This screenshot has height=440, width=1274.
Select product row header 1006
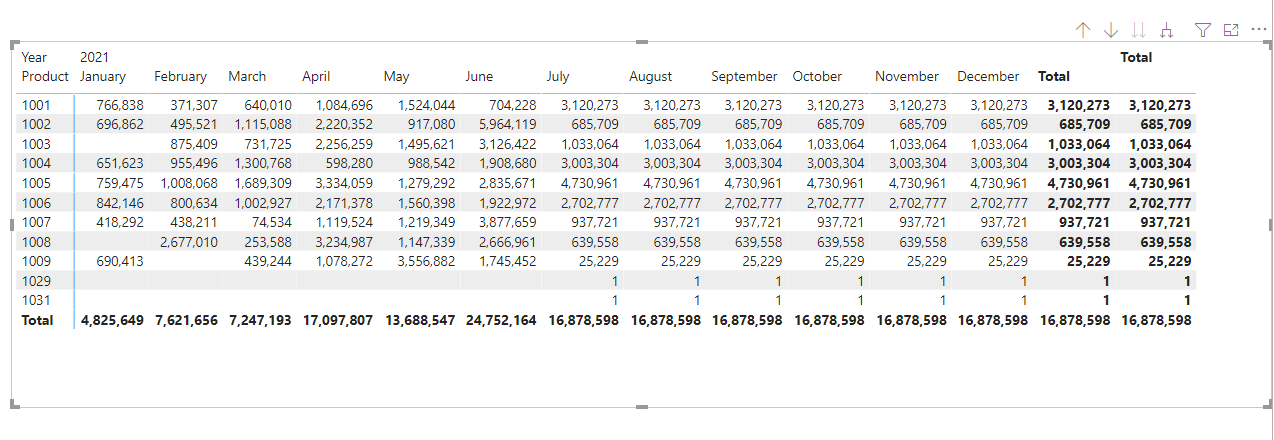pyautogui.click(x=35, y=202)
